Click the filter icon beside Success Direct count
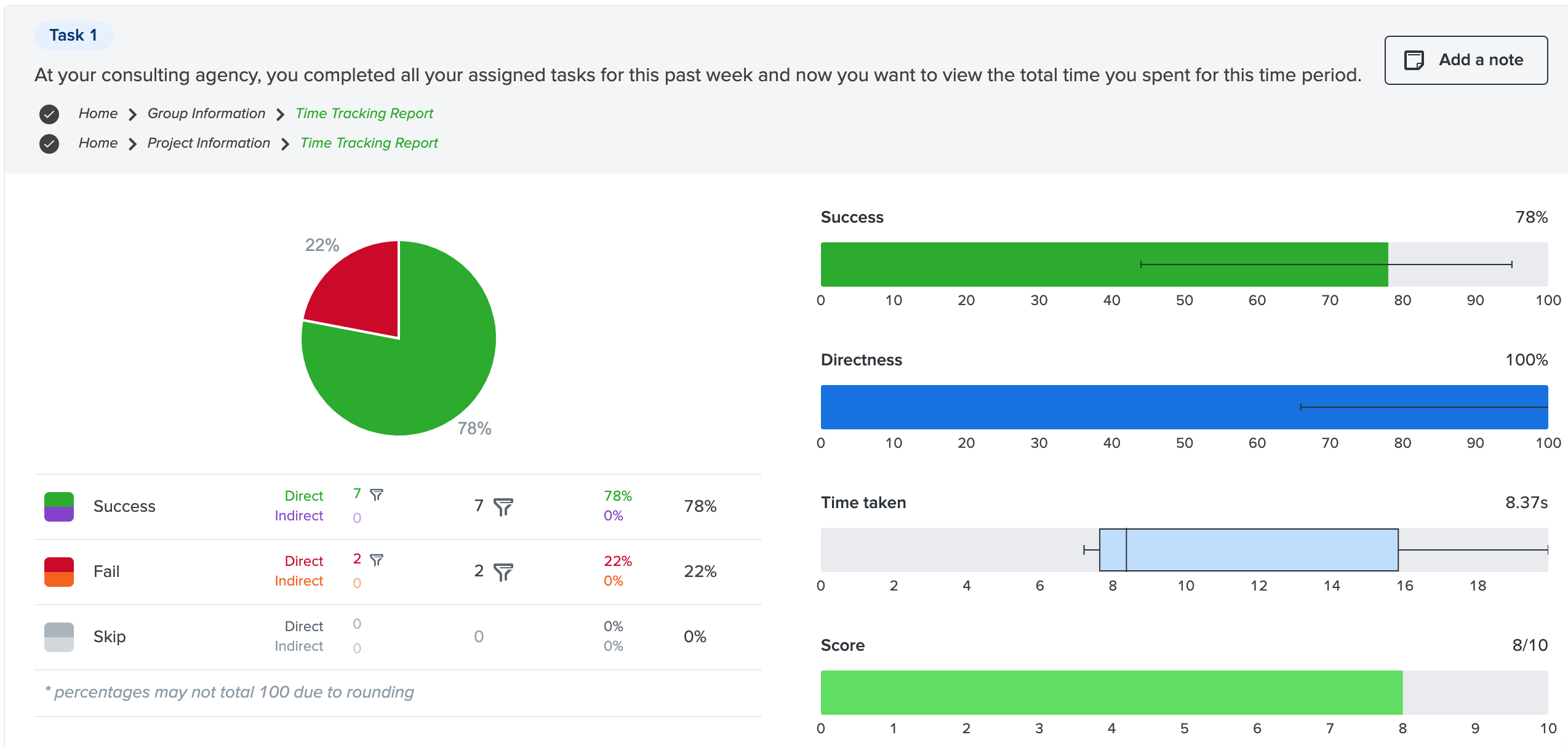 tap(377, 495)
